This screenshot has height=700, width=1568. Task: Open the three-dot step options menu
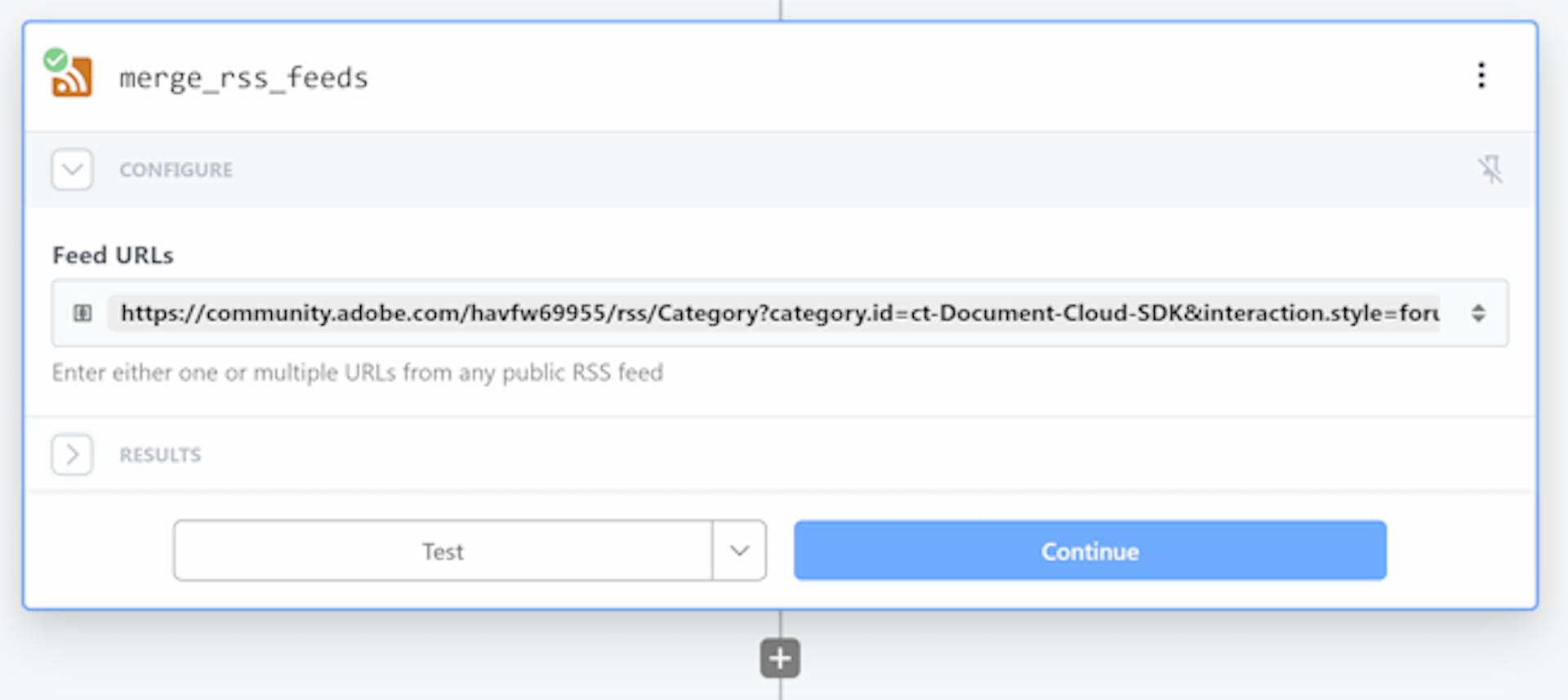coord(1481,76)
